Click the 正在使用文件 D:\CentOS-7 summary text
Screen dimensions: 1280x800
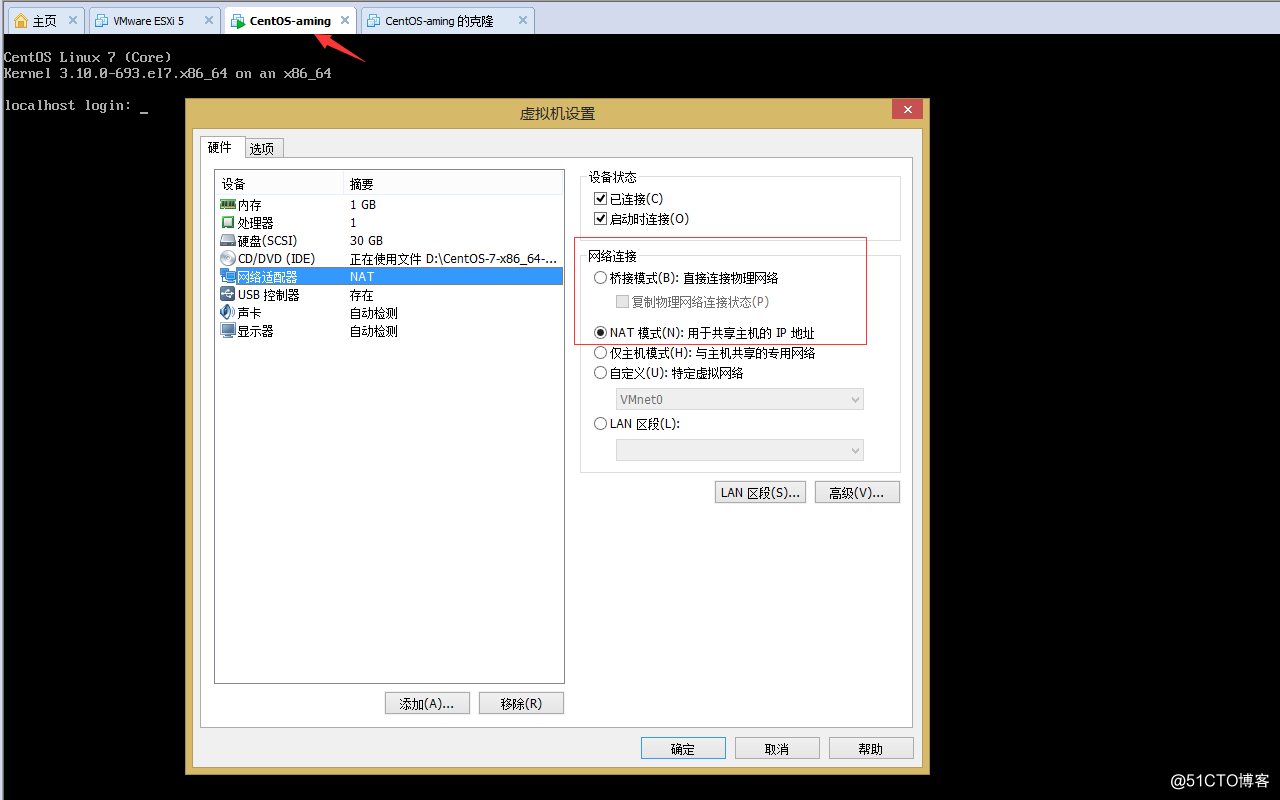pos(454,258)
